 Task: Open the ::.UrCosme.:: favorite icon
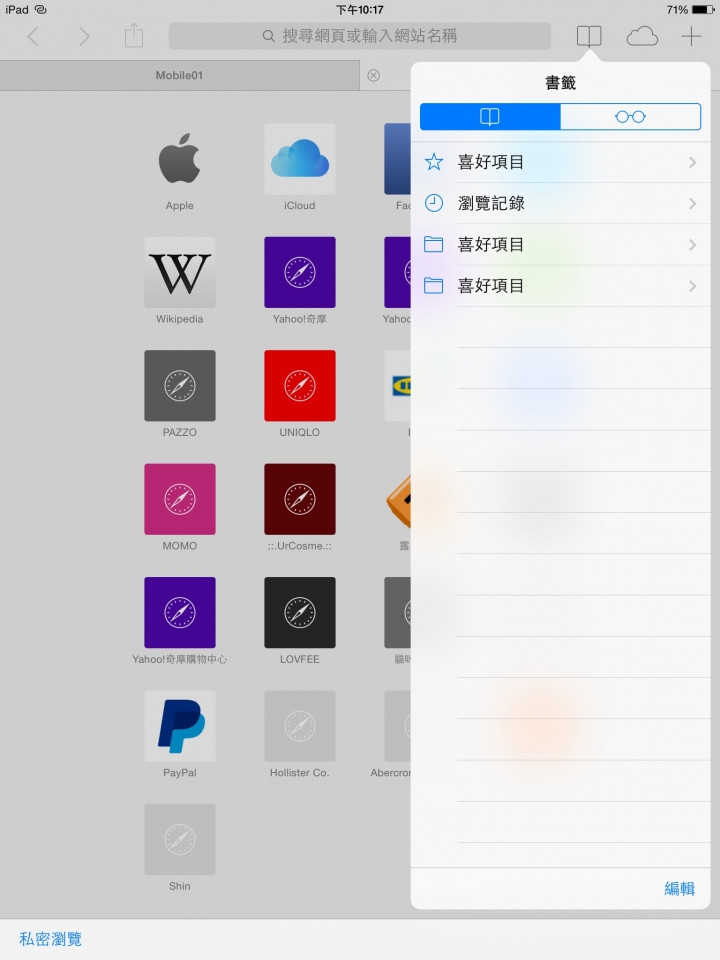coord(299,499)
